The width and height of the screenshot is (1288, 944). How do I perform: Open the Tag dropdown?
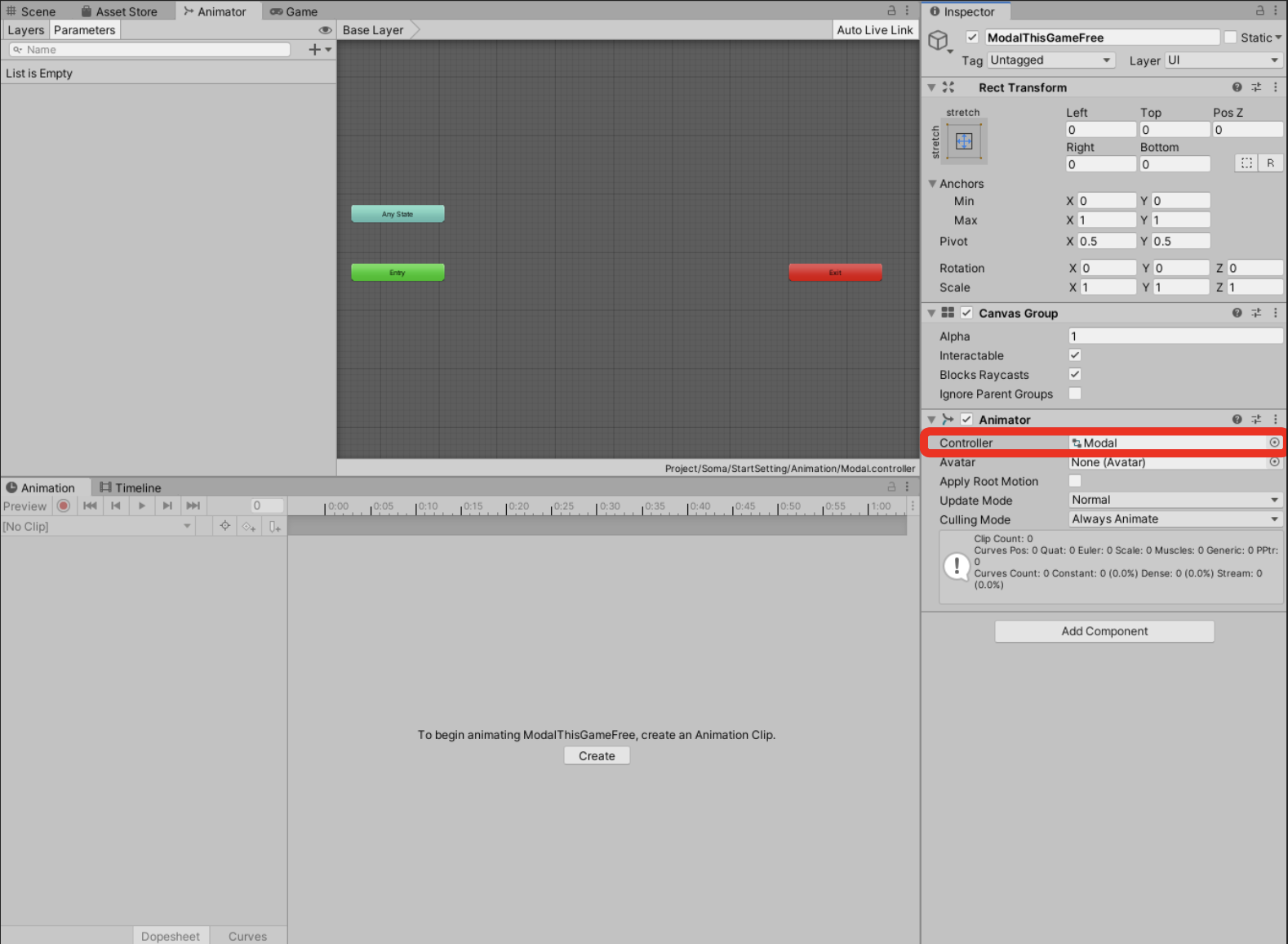click(1051, 60)
